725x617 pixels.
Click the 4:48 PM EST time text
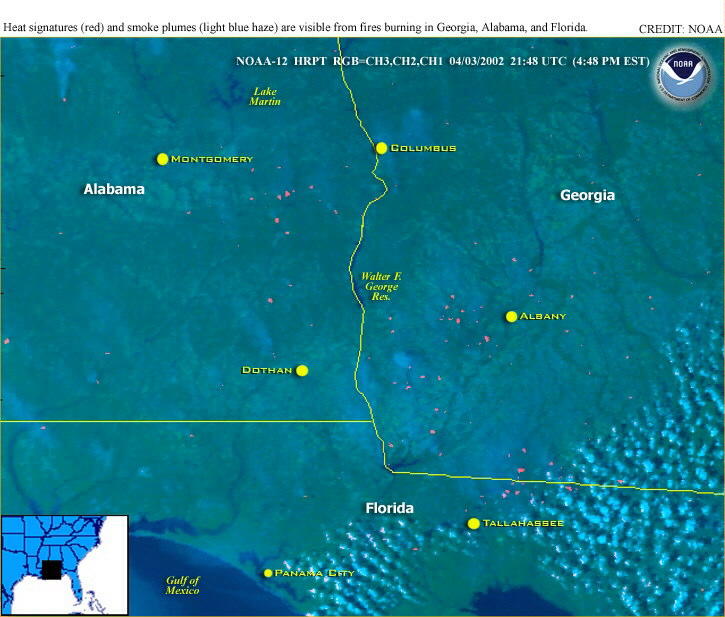tap(611, 61)
